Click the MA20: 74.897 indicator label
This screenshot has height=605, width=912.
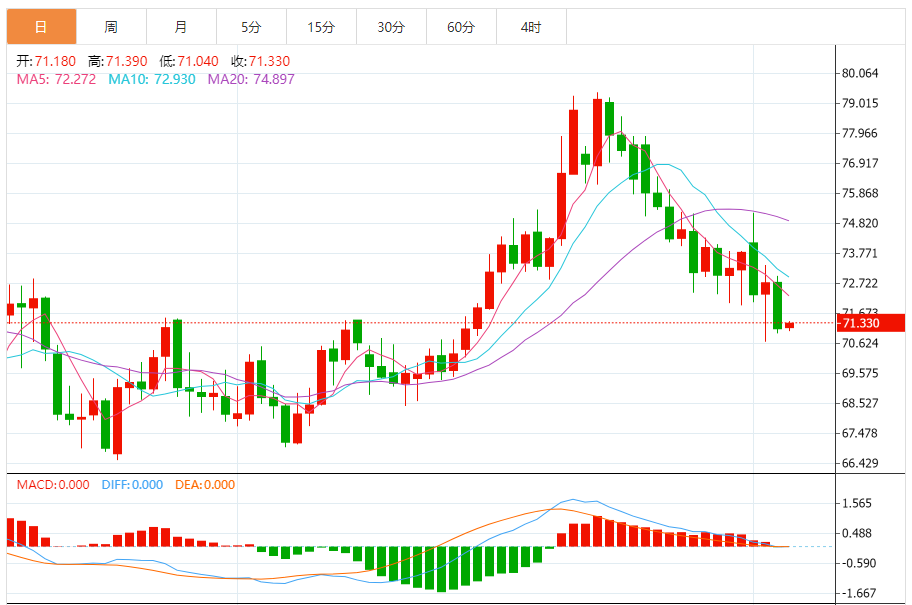pyautogui.click(x=251, y=79)
